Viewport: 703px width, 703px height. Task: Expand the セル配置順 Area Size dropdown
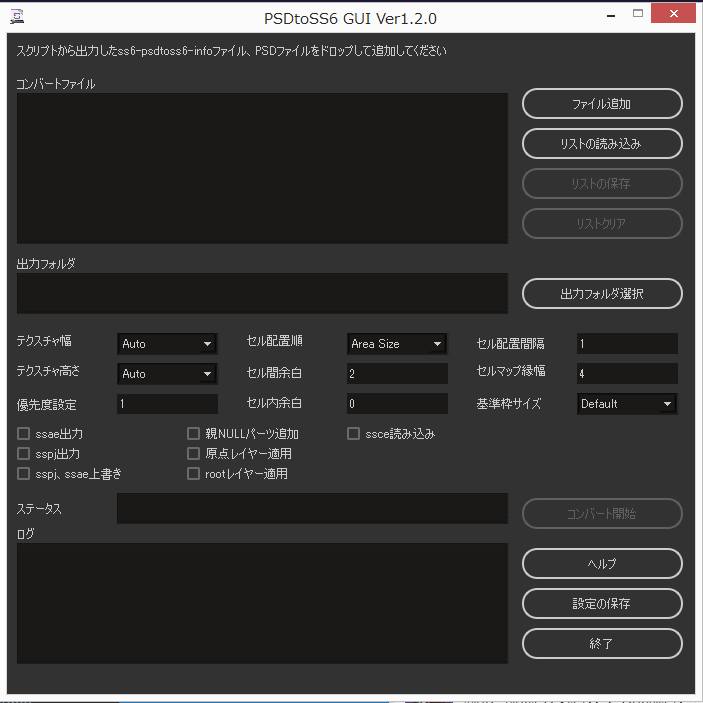coord(397,344)
